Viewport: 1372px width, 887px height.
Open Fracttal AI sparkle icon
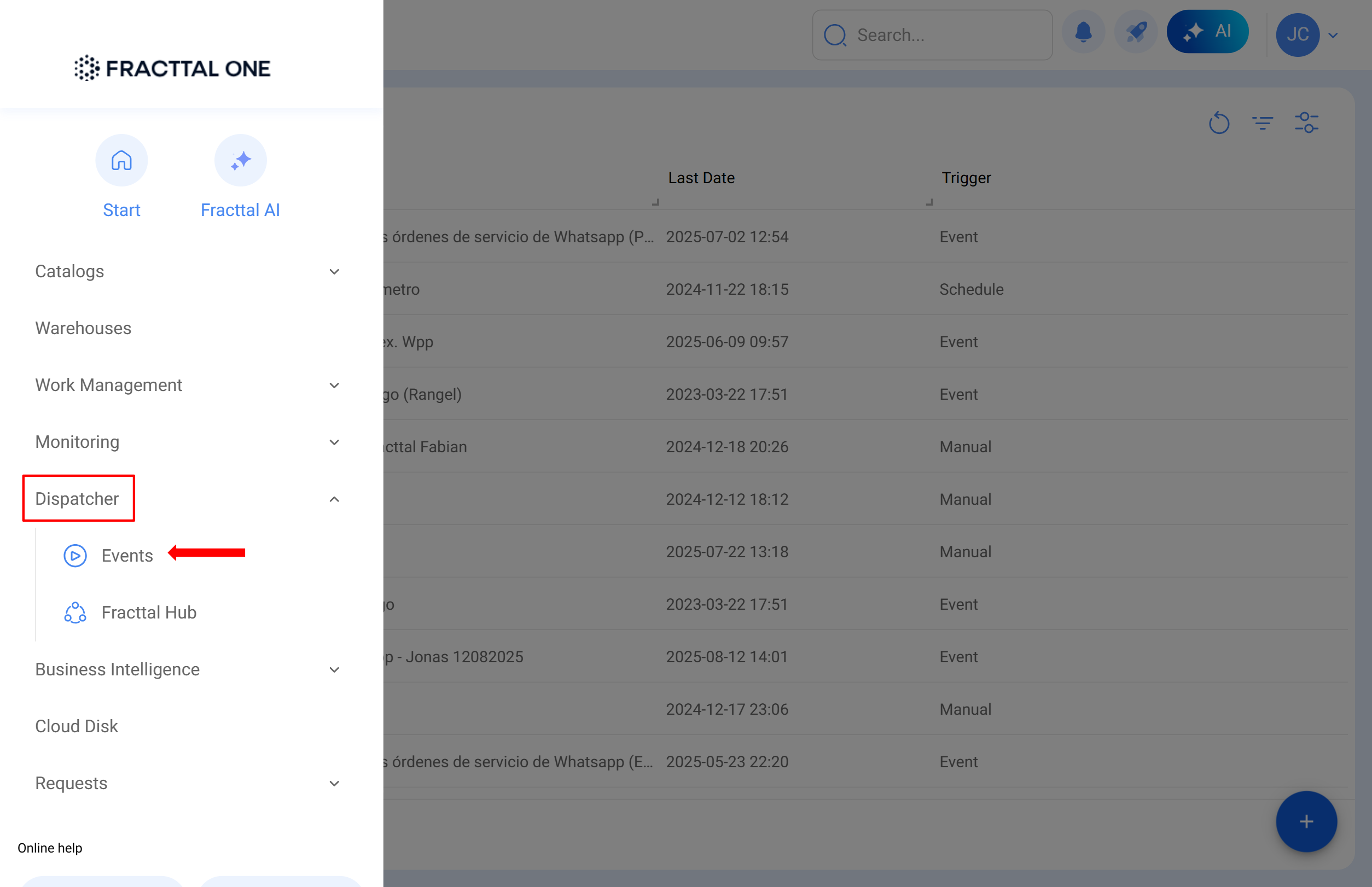[x=240, y=161]
